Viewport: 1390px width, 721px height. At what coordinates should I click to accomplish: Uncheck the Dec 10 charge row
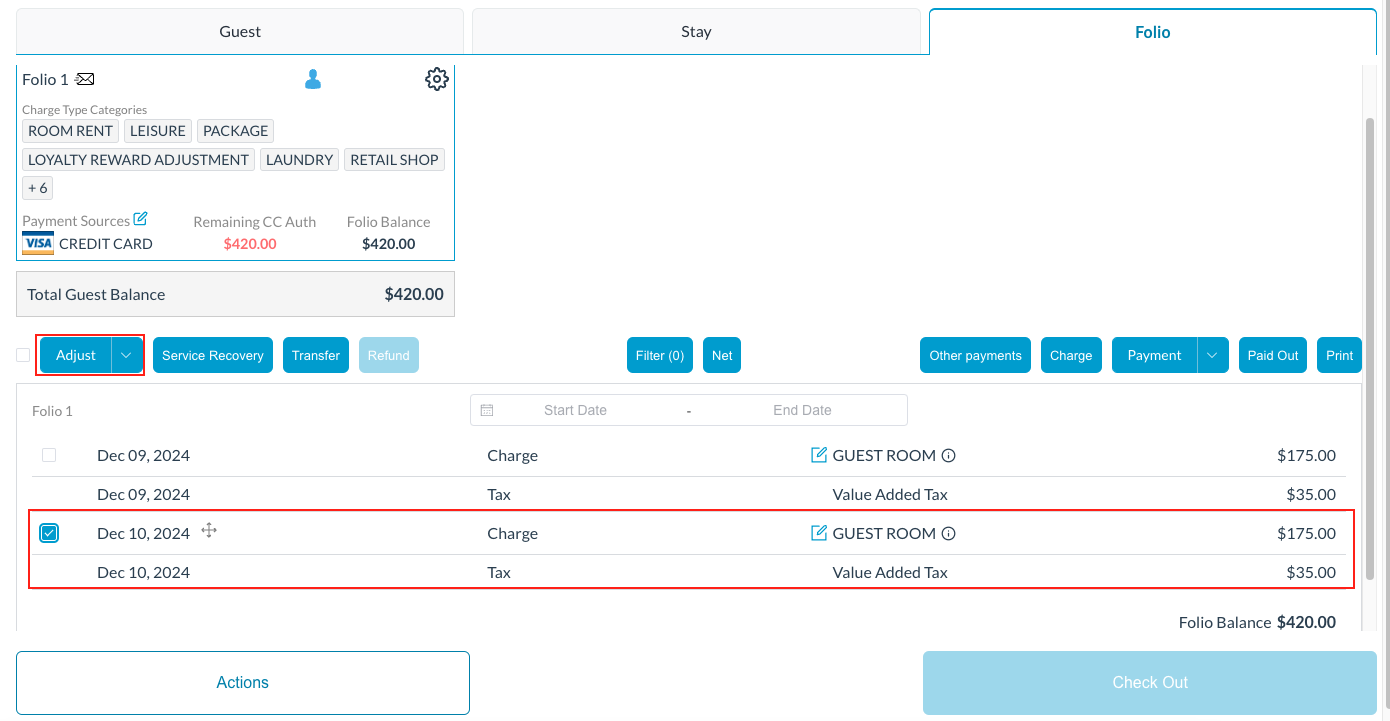pos(49,533)
